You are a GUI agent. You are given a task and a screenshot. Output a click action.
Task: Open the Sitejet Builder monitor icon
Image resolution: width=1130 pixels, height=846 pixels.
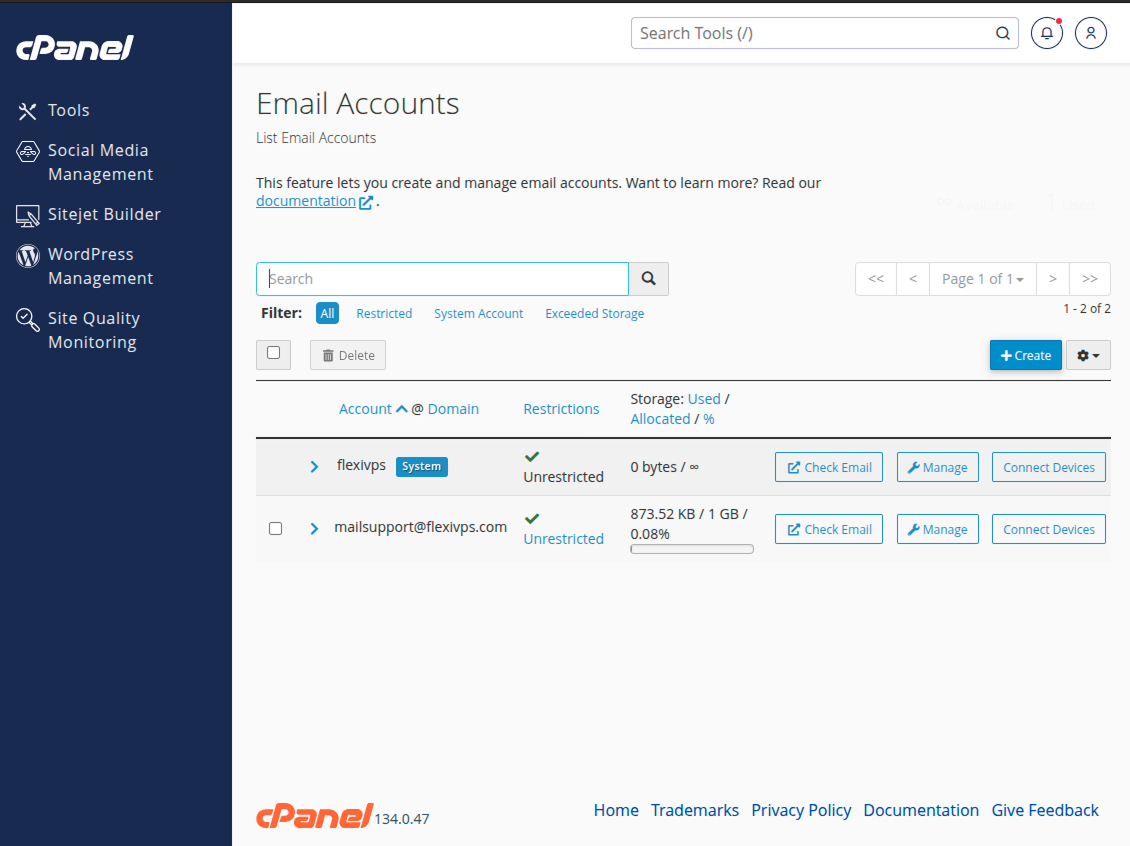click(27, 215)
